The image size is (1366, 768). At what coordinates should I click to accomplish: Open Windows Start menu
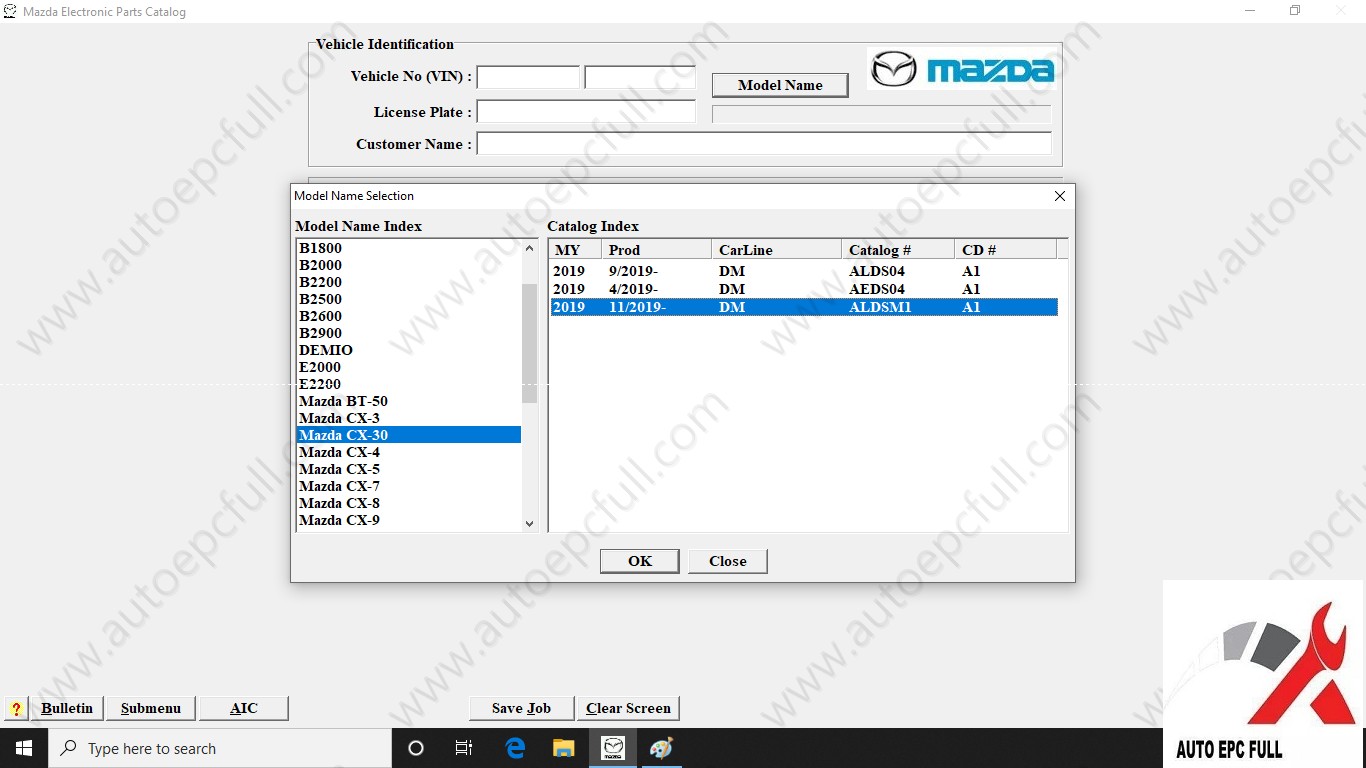[24, 748]
